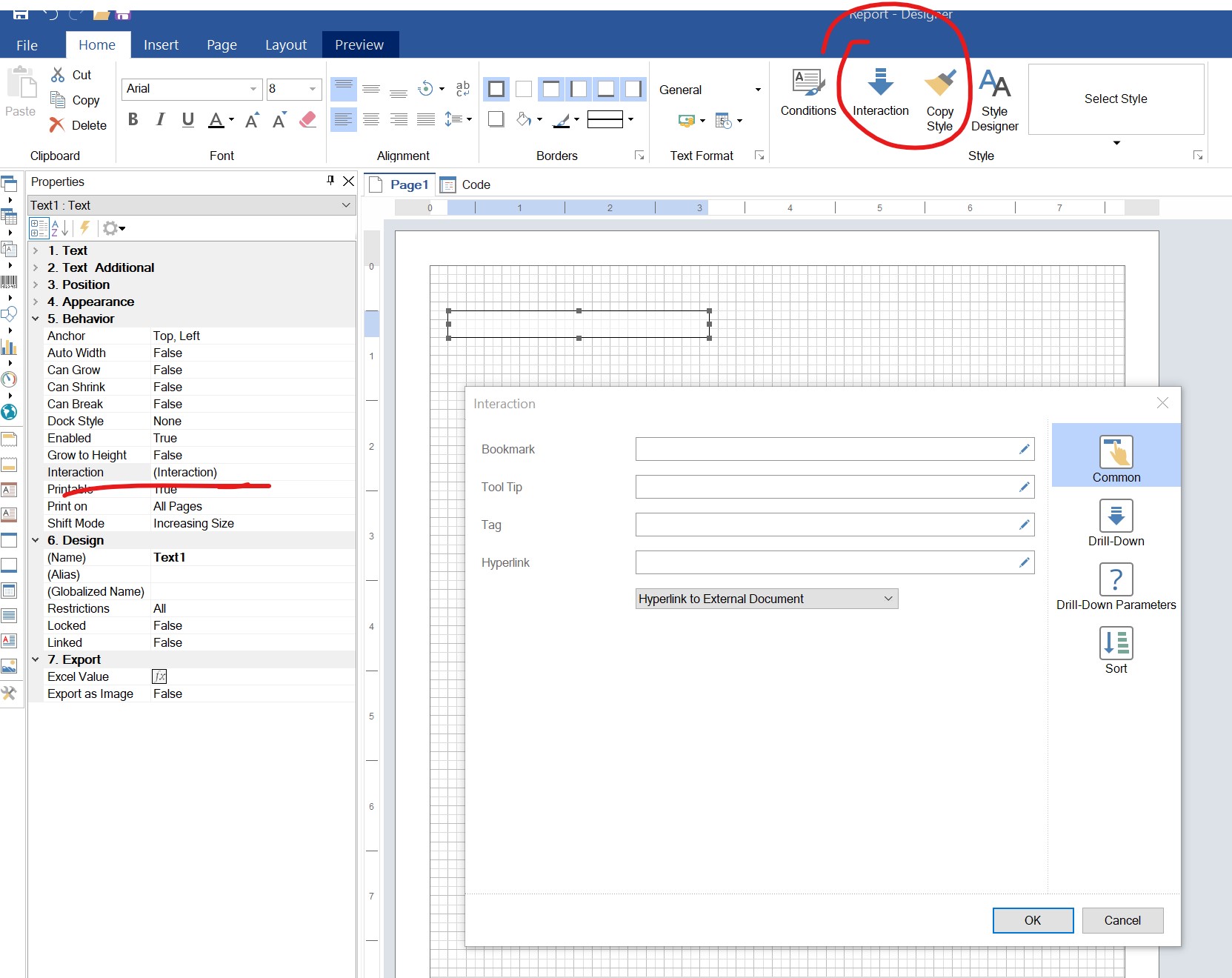The image size is (1232, 978).
Task: Expand the 4. Appearance property group
Action: pos(35,302)
